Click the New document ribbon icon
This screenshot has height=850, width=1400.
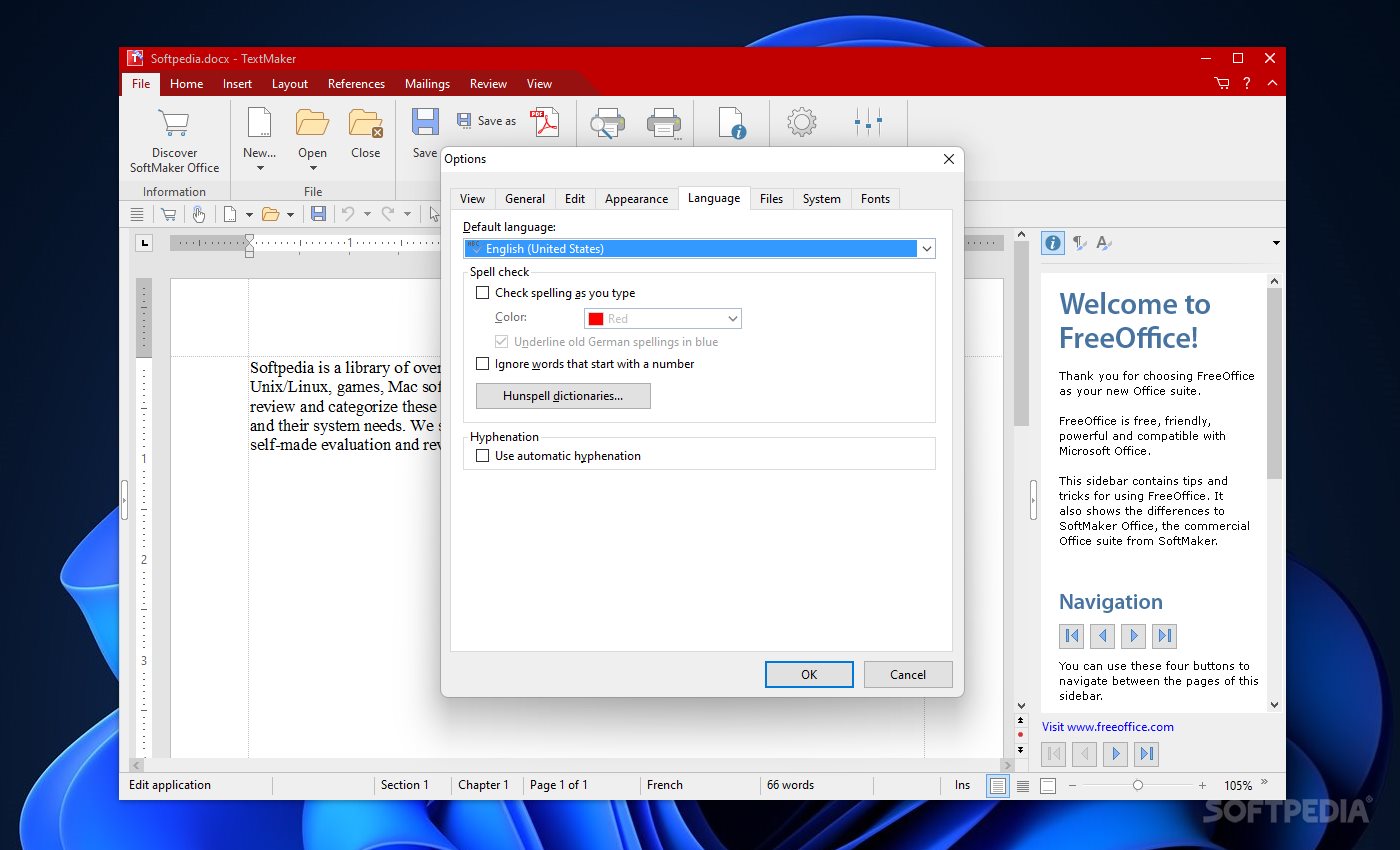(259, 123)
